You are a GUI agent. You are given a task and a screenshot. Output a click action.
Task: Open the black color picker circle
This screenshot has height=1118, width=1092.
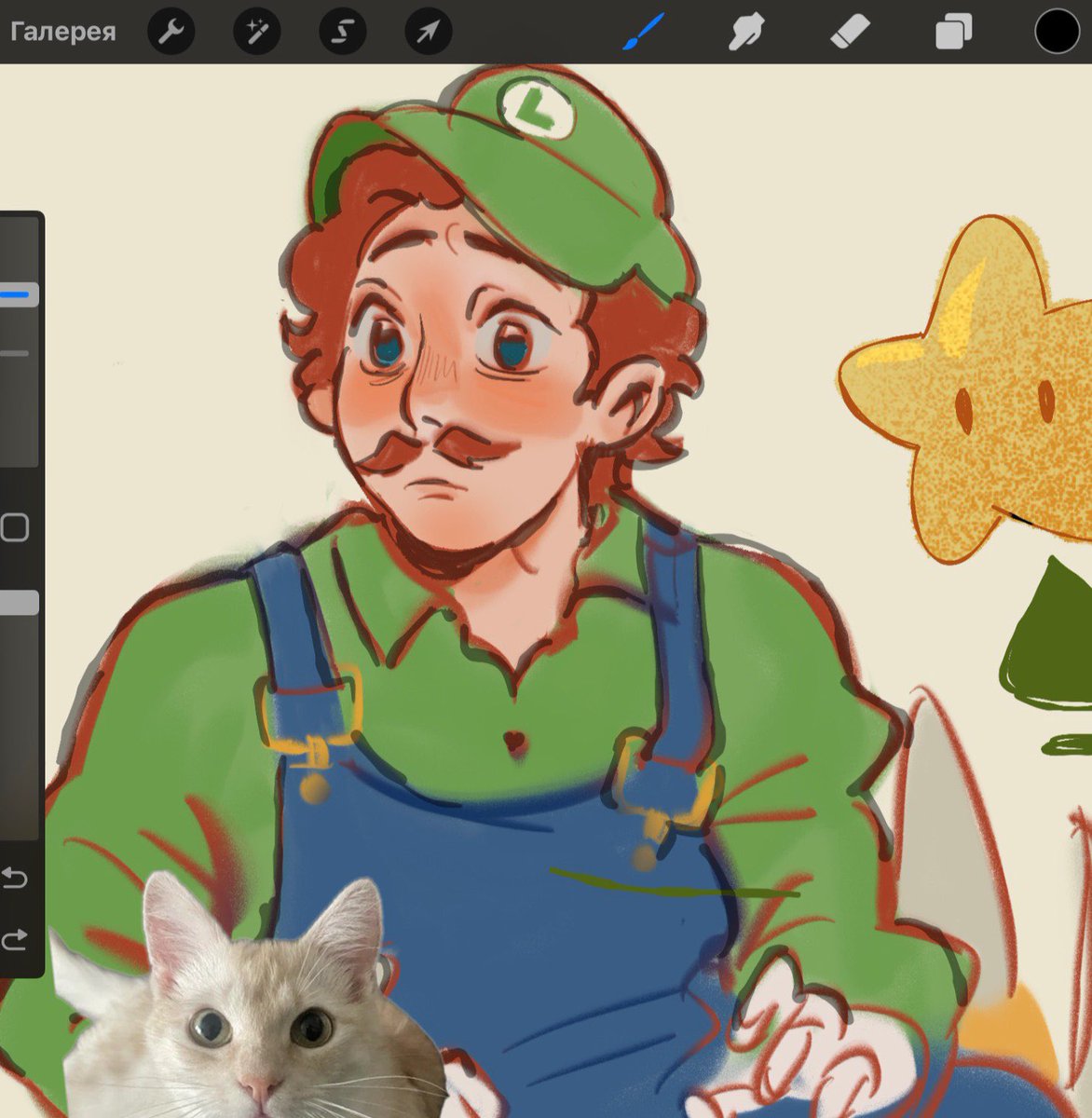click(x=1057, y=32)
